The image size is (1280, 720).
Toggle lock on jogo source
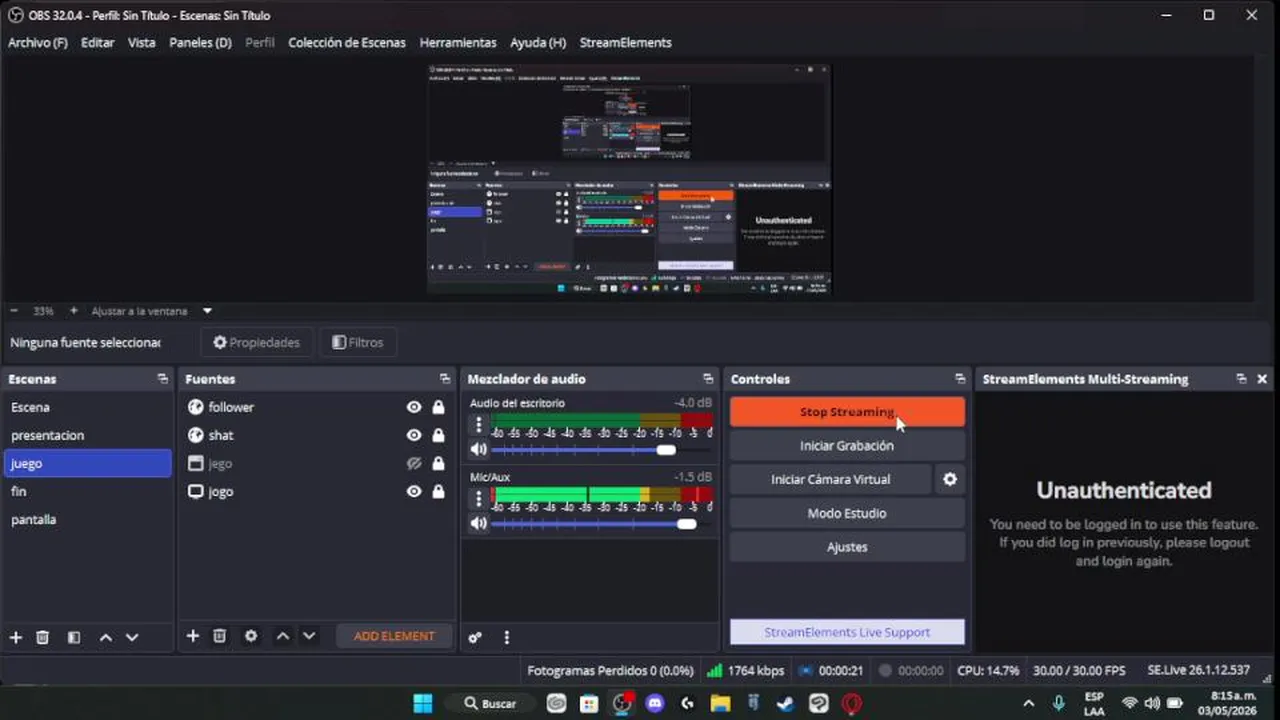[438, 491]
